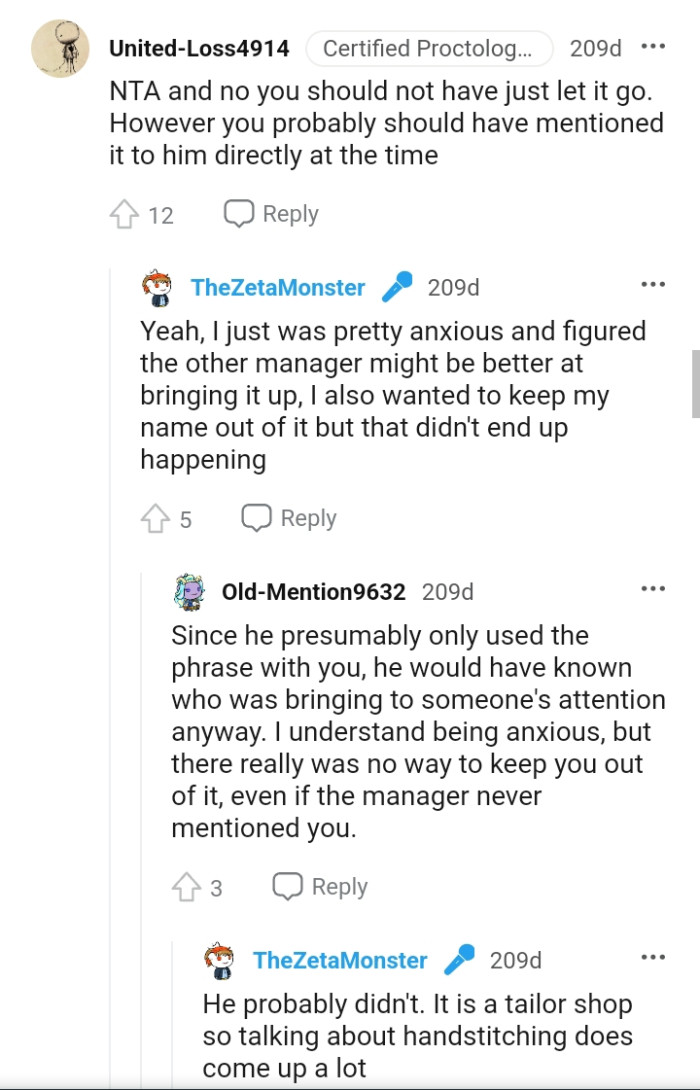Upvote Old-Mention9632's comment showing 3 votes
700x1090 pixels.
pyautogui.click(x=188, y=886)
